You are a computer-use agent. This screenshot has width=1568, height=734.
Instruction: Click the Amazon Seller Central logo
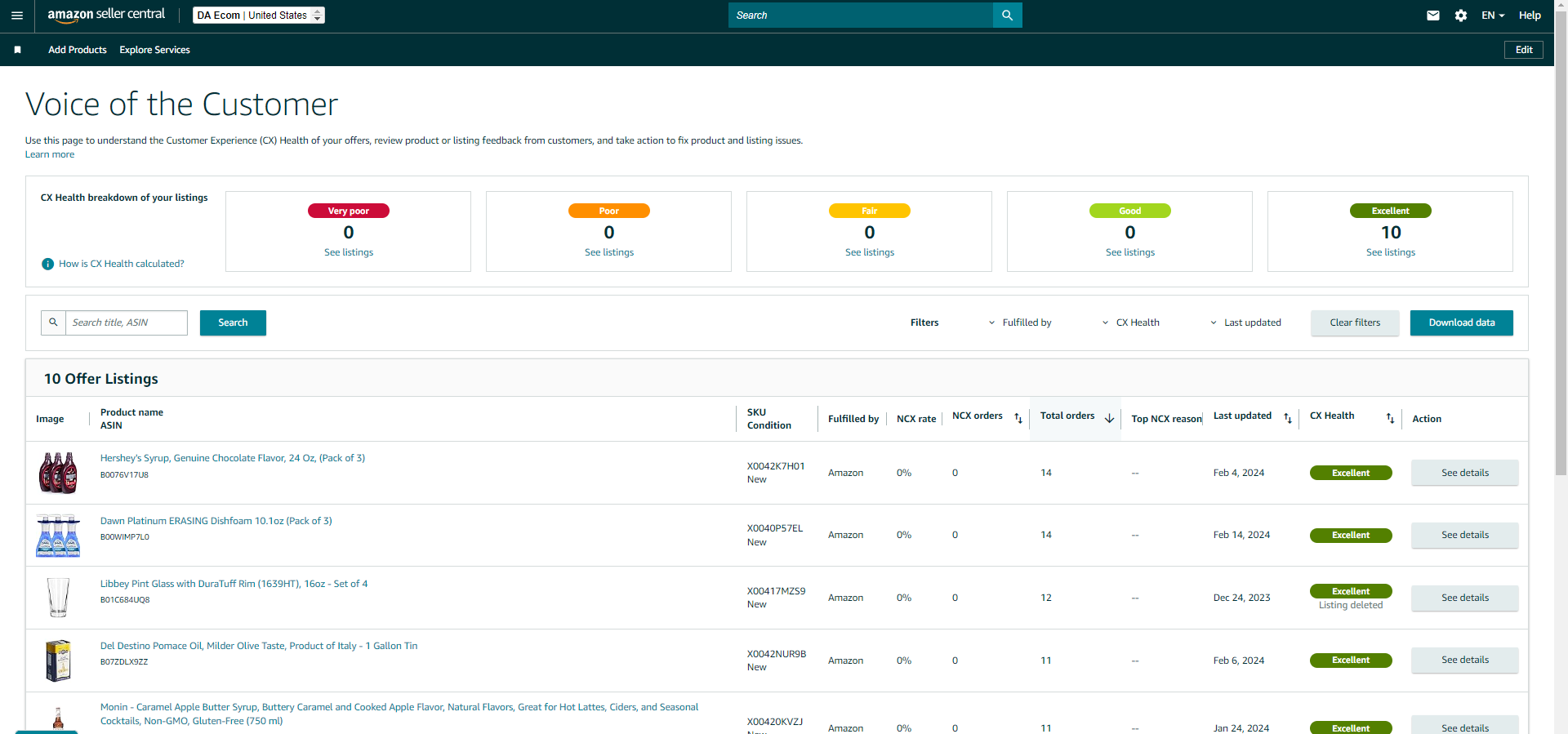click(x=106, y=15)
